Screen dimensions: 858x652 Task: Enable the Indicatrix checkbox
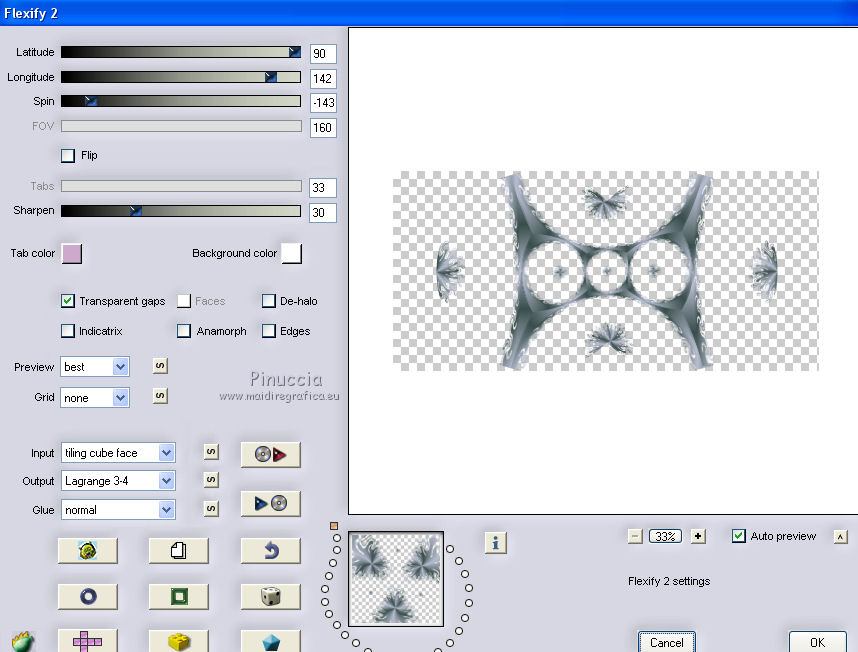click(68, 331)
